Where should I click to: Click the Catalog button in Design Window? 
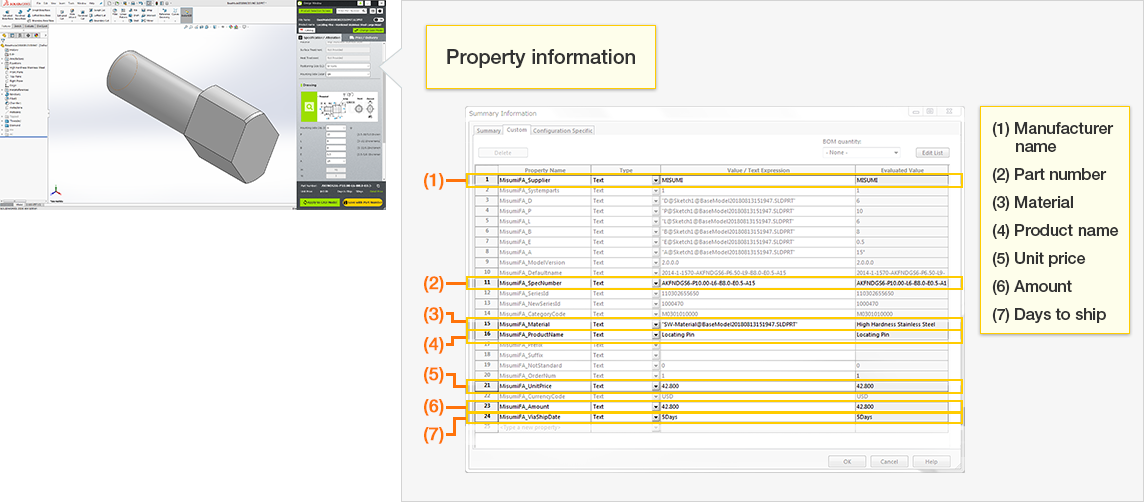tap(307, 31)
